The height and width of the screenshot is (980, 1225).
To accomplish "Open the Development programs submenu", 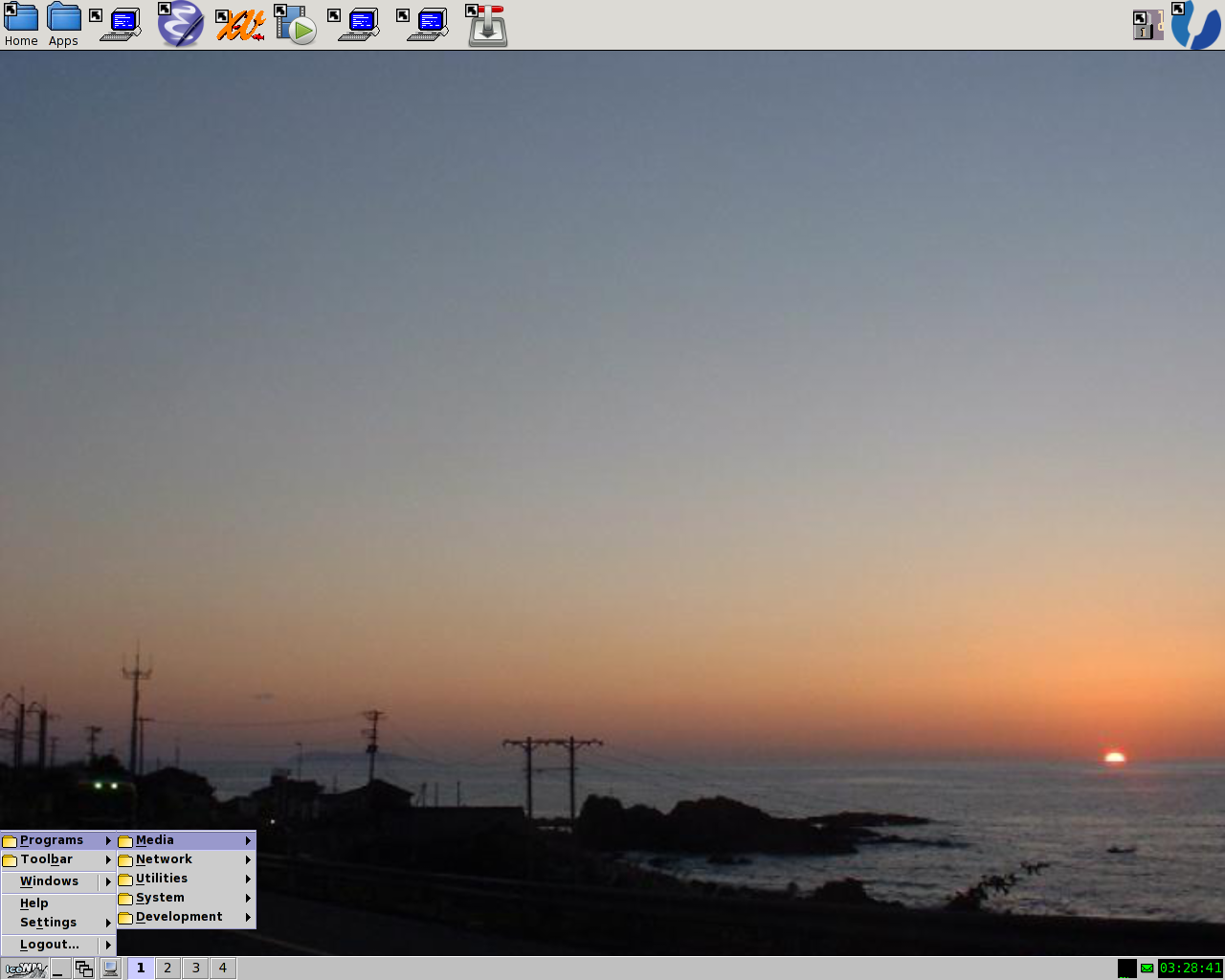I will click(x=187, y=917).
